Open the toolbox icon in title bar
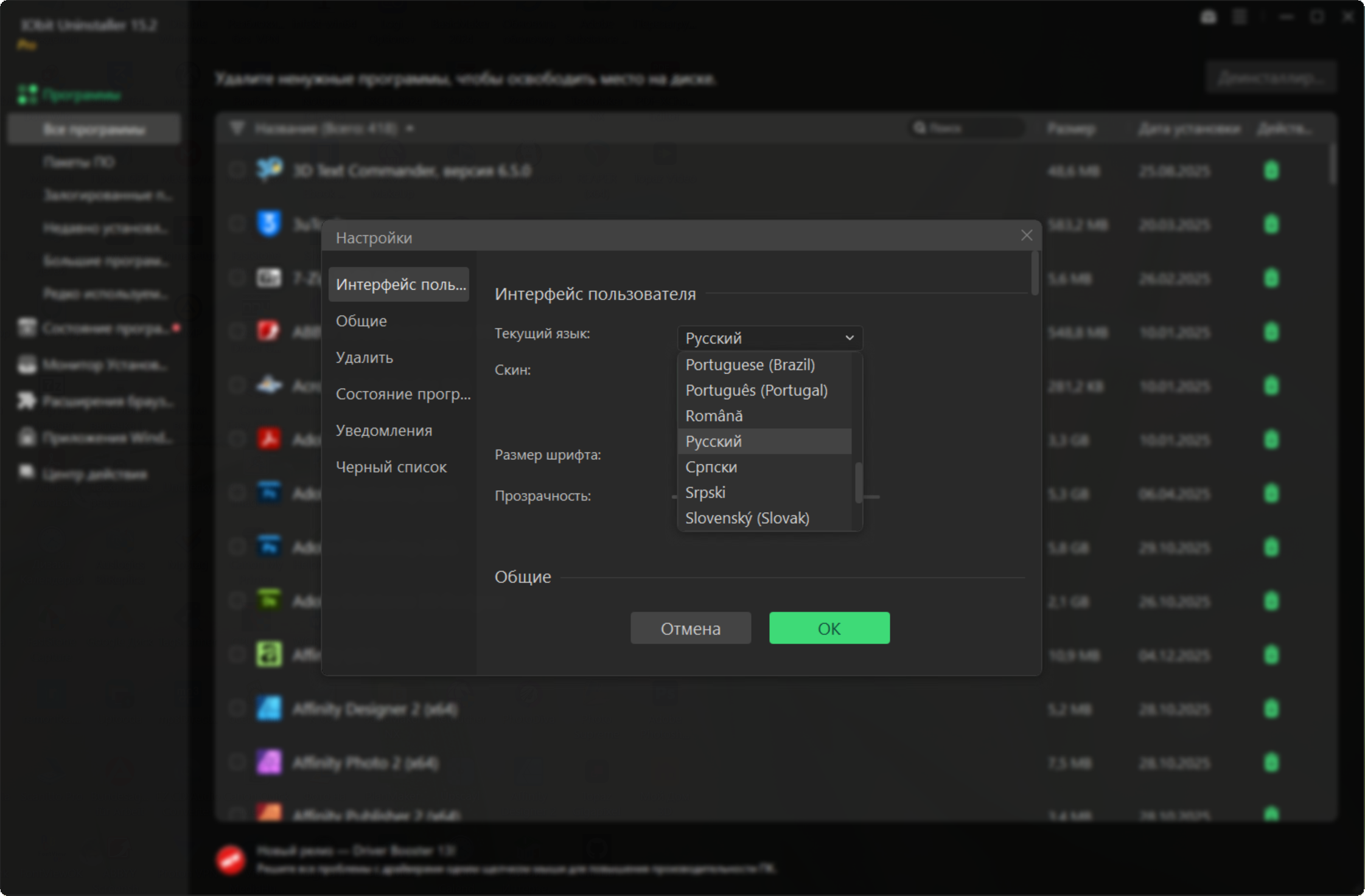Image resolution: width=1365 pixels, height=896 pixels. (x=1209, y=18)
